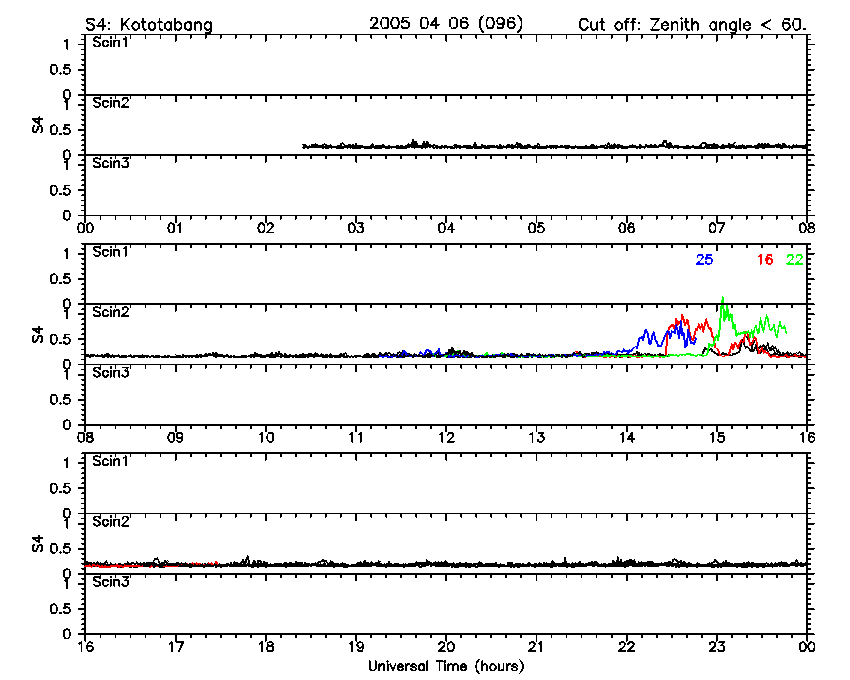
Task: Click the hour tick label '04'
Action: click(x=446, y=228)
